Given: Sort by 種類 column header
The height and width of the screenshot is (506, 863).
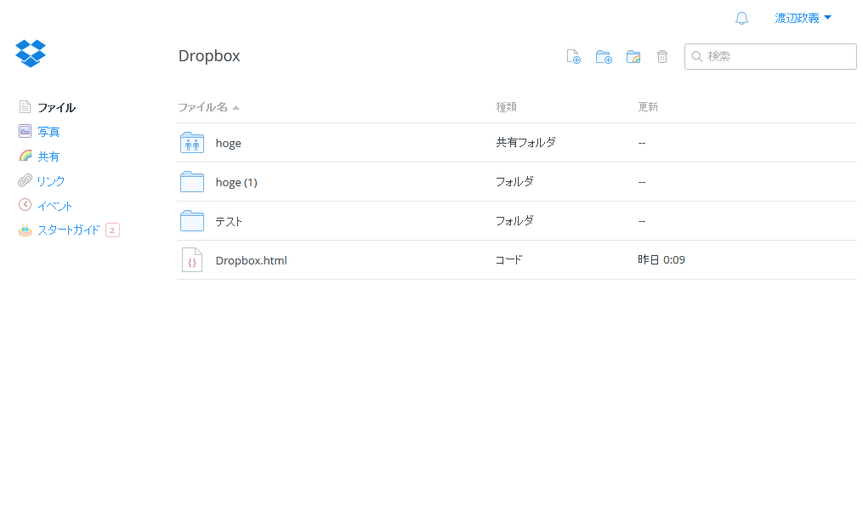Looking at the screenshot, I should click(x=506, y=107).
